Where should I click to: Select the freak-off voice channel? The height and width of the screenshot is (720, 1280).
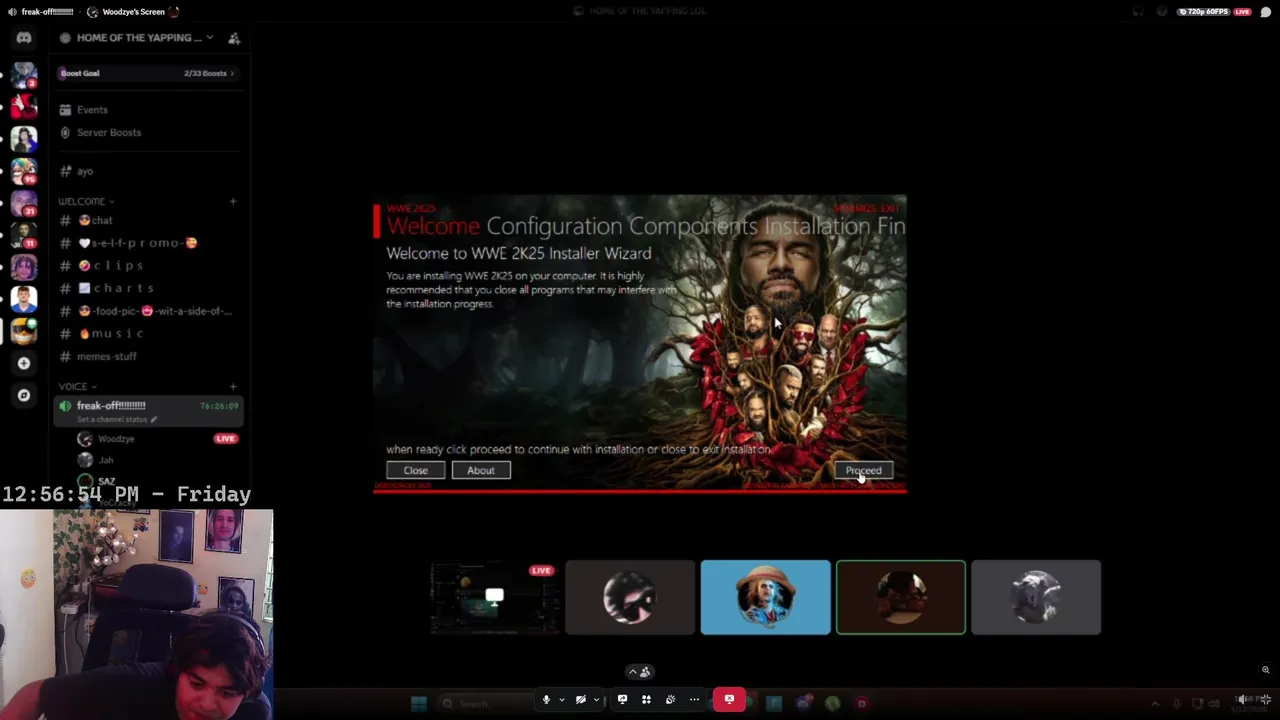coord(148,411)
